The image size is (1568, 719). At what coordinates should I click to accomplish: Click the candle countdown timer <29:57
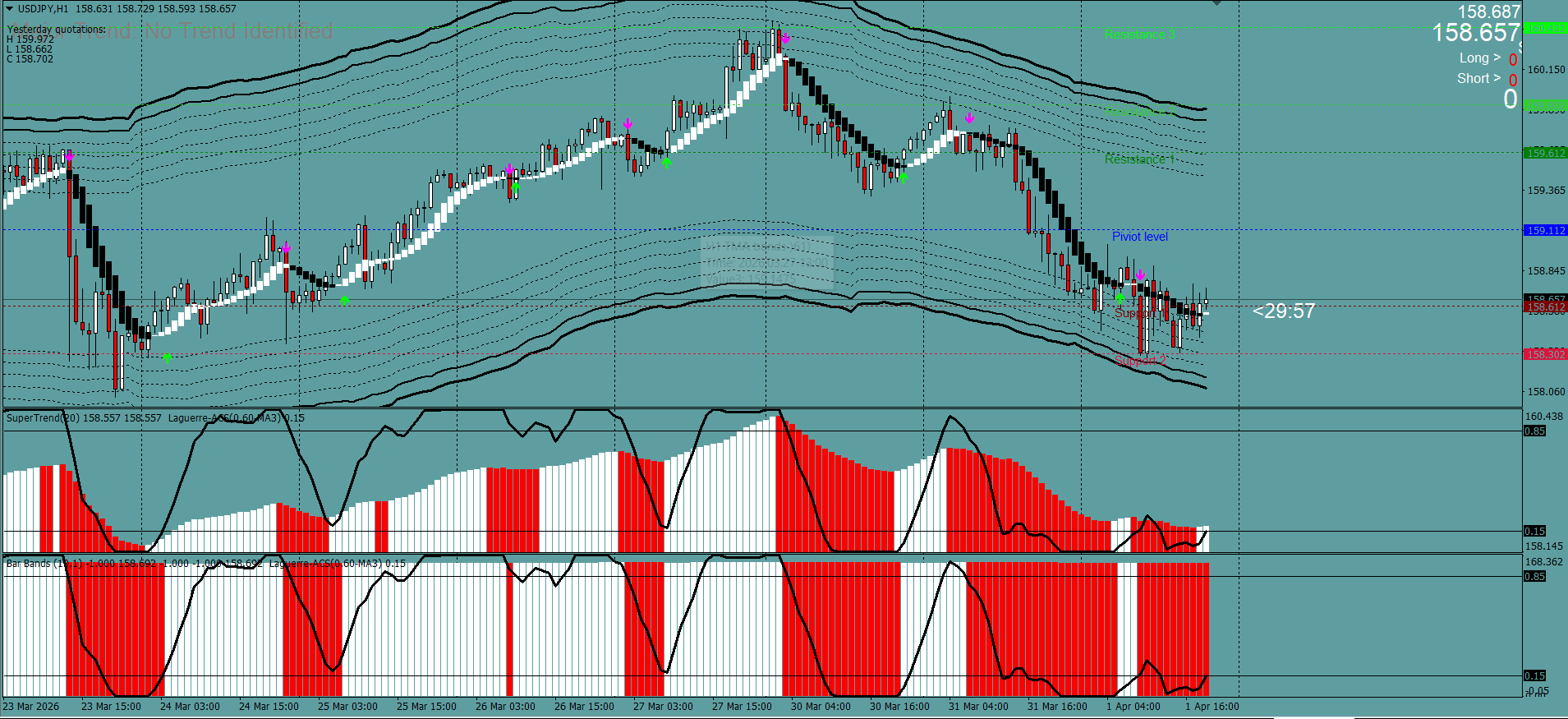1284,311
